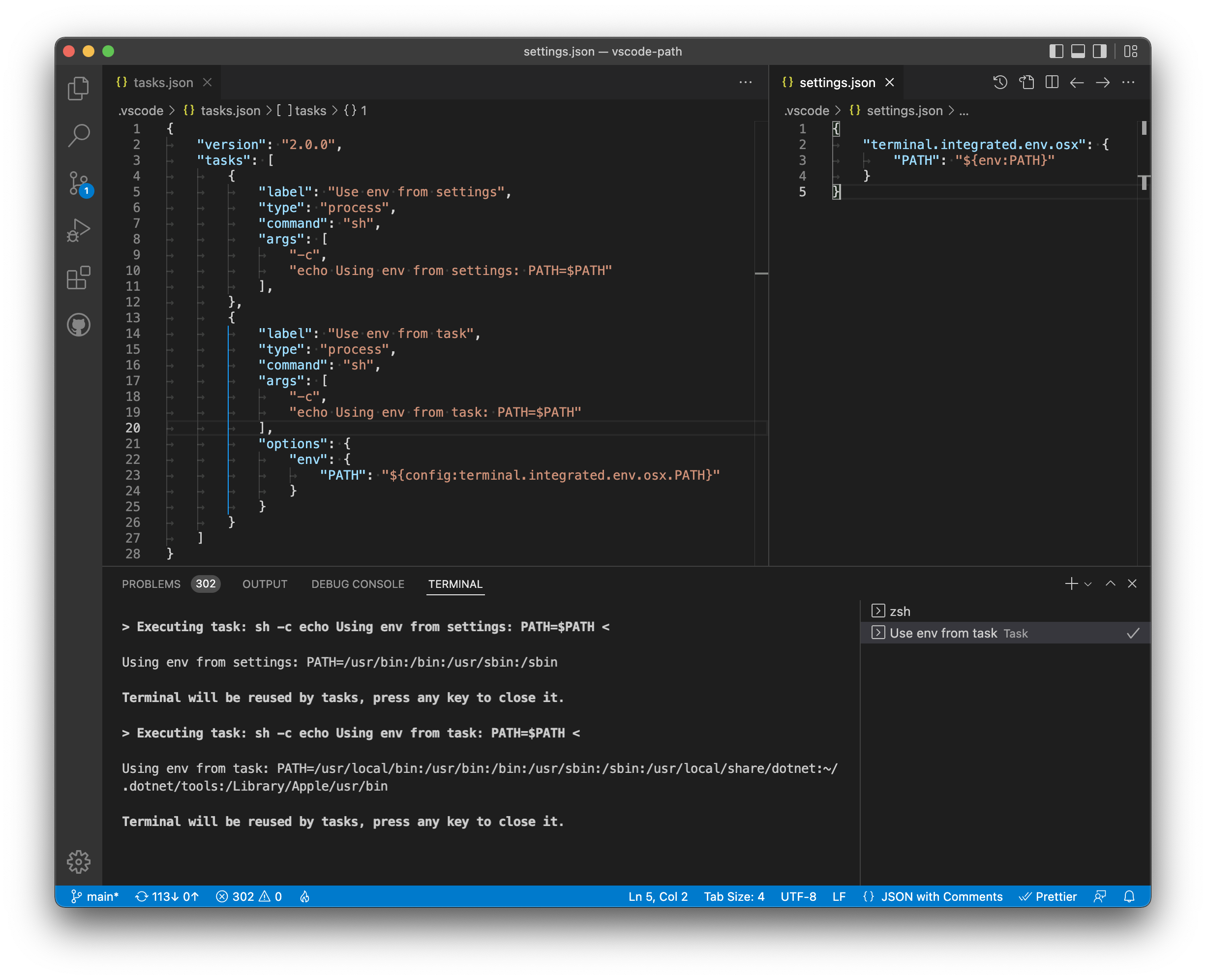Viewport: 1206px width, 980px height.
Task: Maximize the panel with the chevron up
Action: tap(1110, 583)
